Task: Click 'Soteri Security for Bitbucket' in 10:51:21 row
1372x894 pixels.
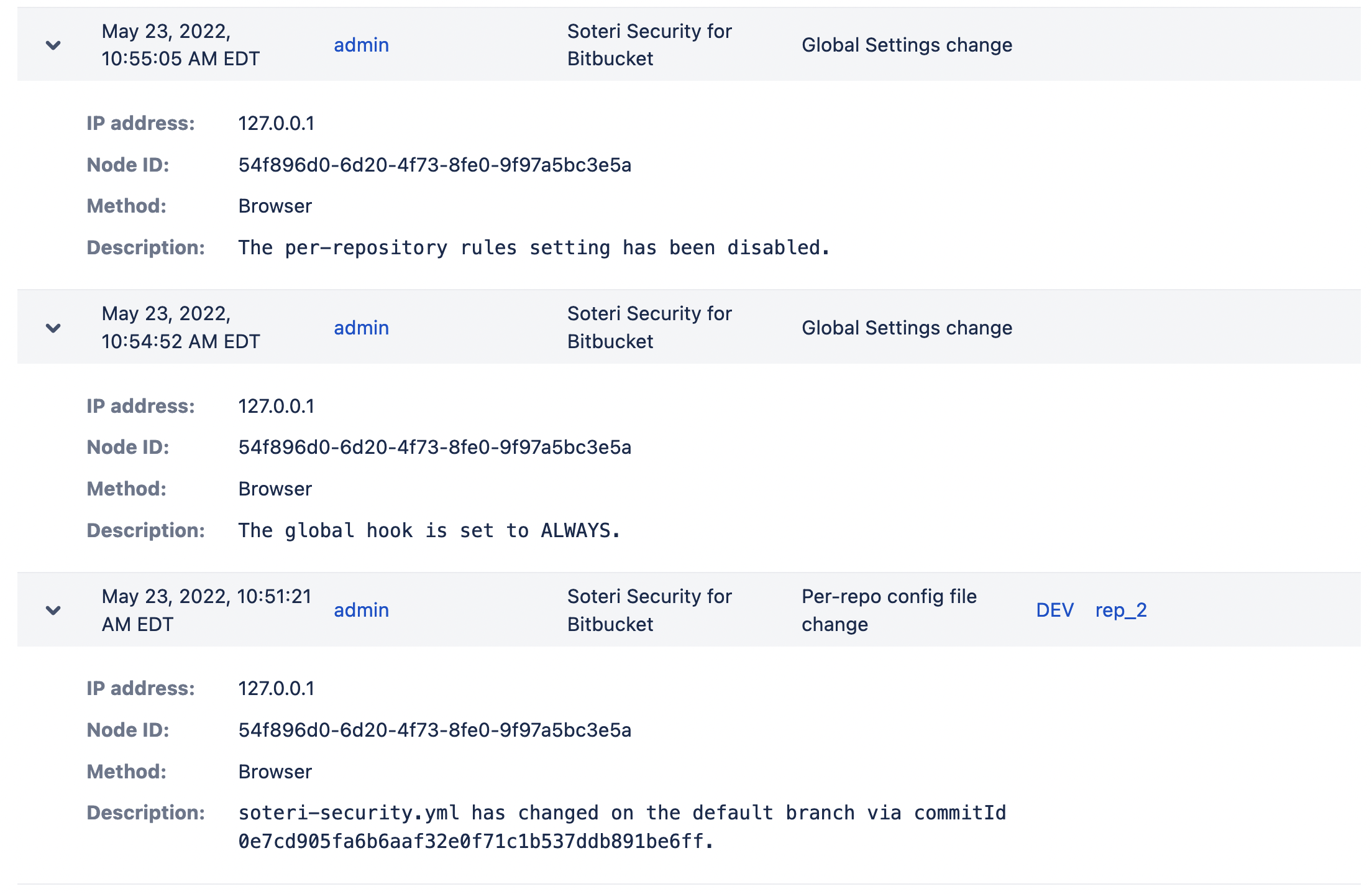Action: tap(649, 611)
